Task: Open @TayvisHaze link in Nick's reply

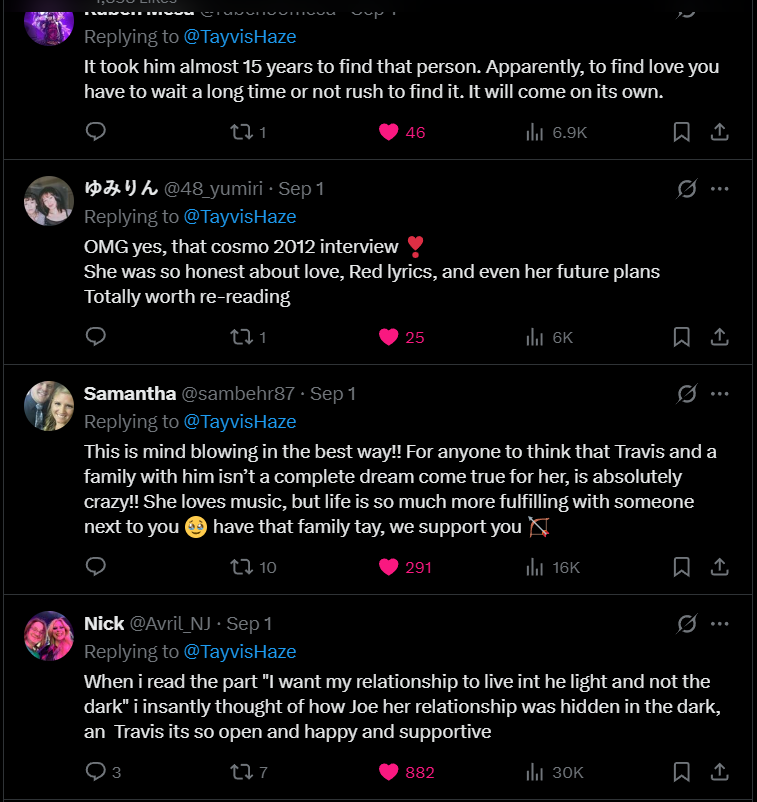Action: (240, 651)
